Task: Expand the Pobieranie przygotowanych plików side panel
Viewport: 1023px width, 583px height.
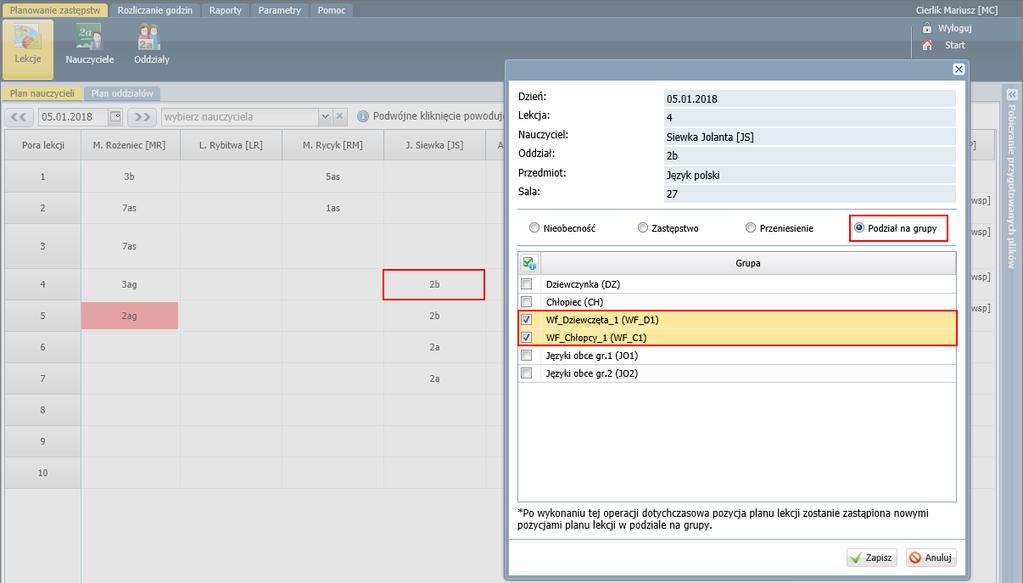Action: (1012, 95)
